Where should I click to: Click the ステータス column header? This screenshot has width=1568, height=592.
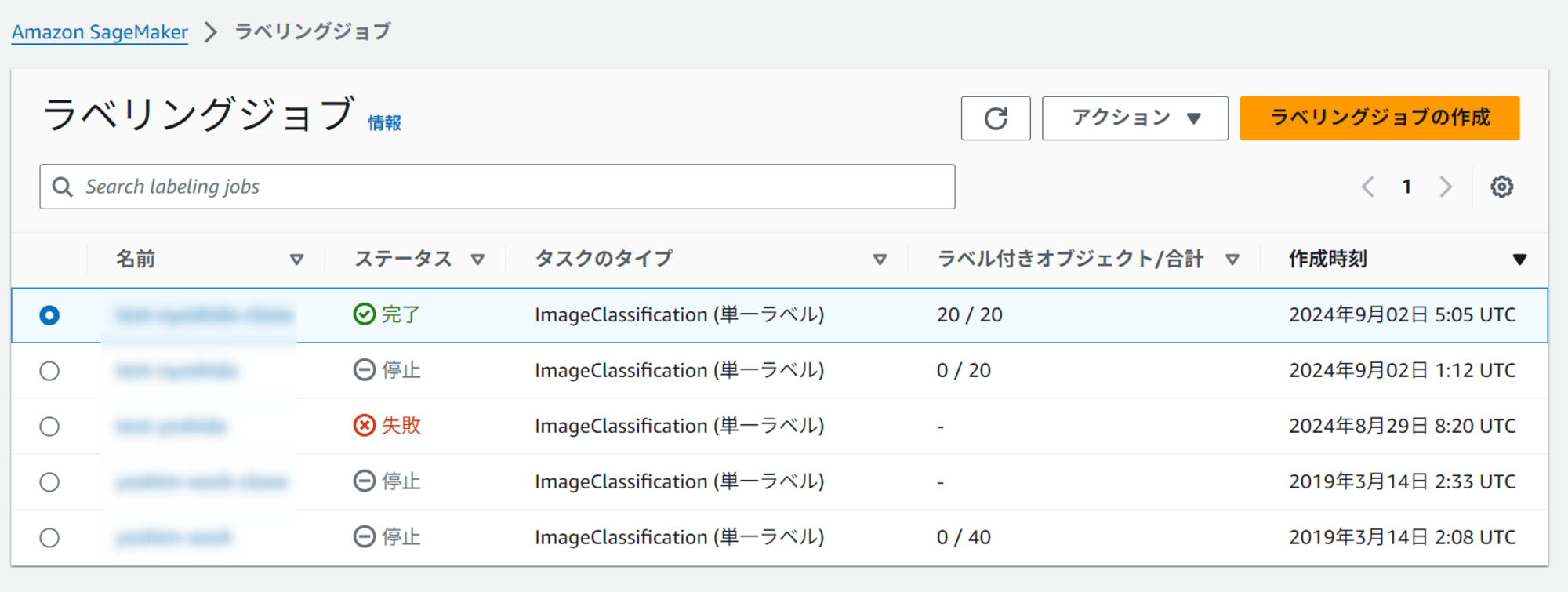pyautogui.click(x=403, y=259)
